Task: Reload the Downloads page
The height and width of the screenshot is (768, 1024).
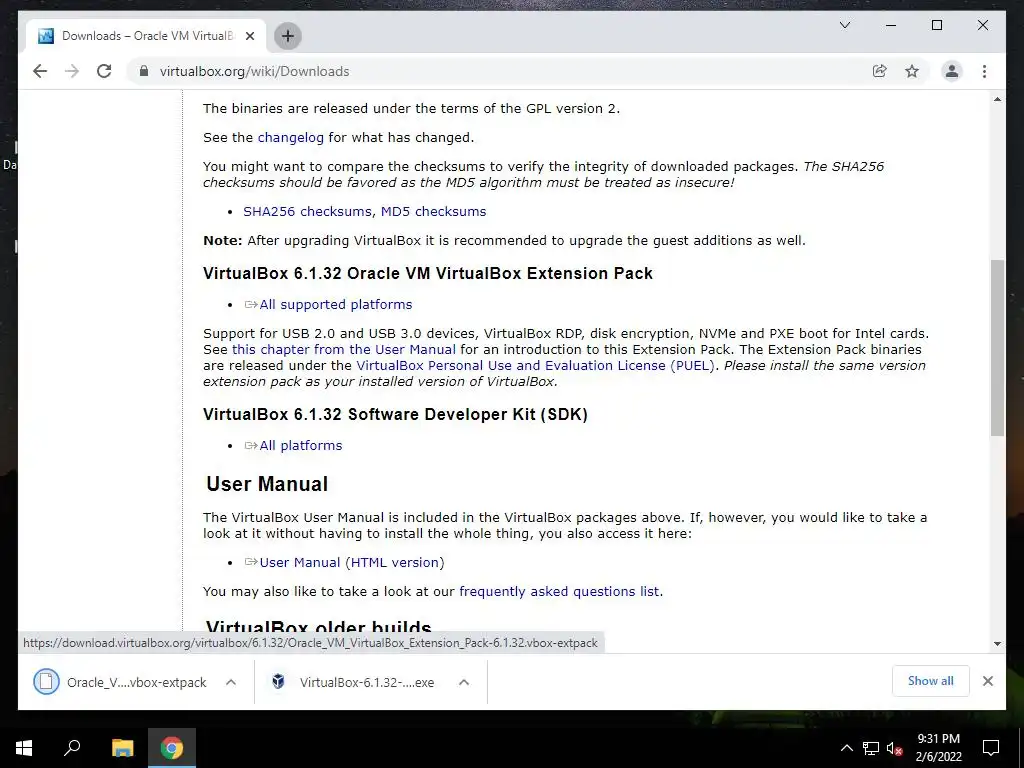Action: click(x=104, y=71)
